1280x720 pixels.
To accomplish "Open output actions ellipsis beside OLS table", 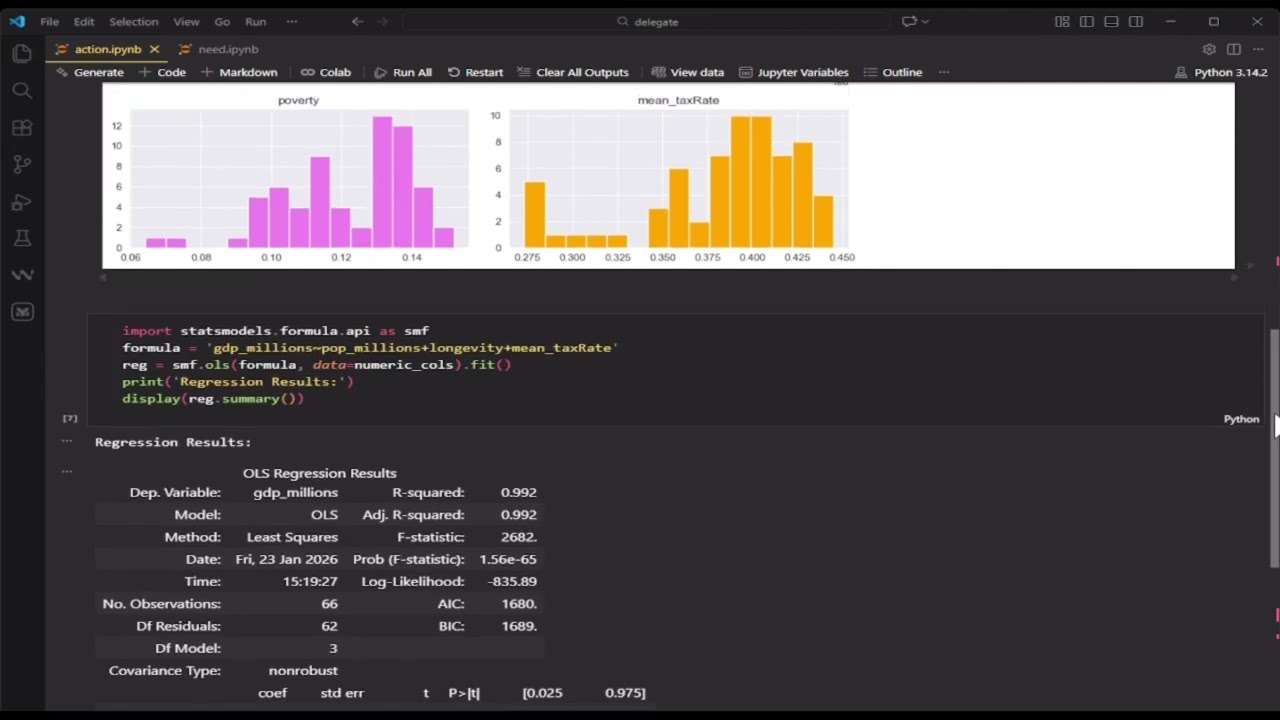I will point(67,471).
